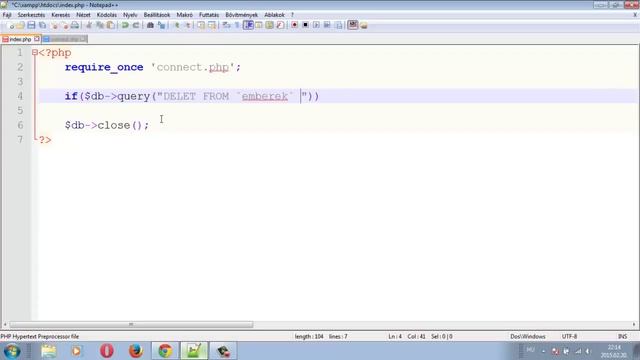Click the Copy toolbar icon

pos(100,25)
